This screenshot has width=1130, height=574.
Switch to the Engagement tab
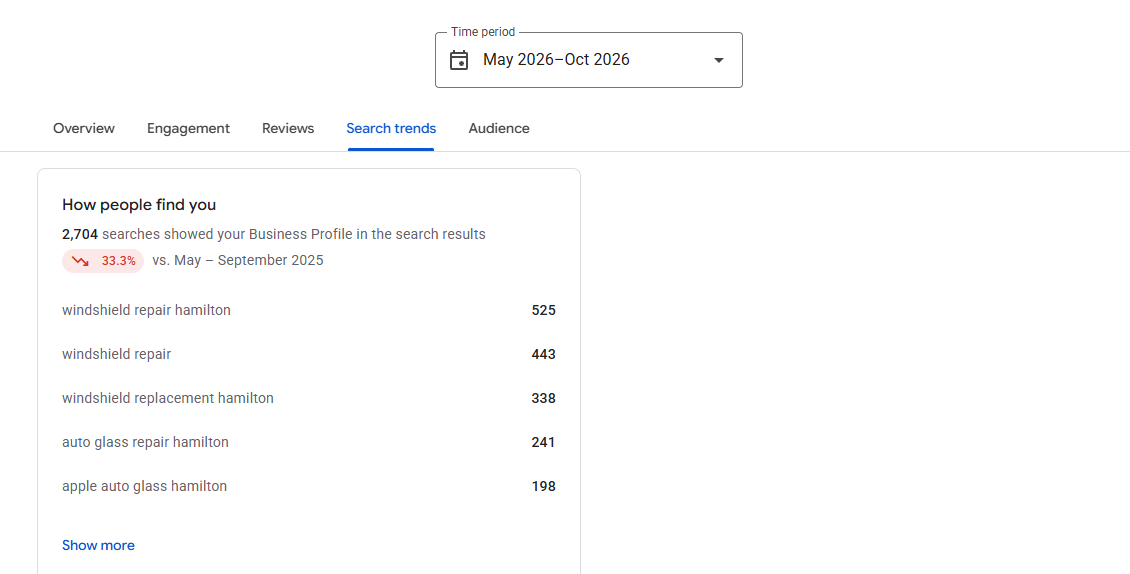(x=188, y=128)
